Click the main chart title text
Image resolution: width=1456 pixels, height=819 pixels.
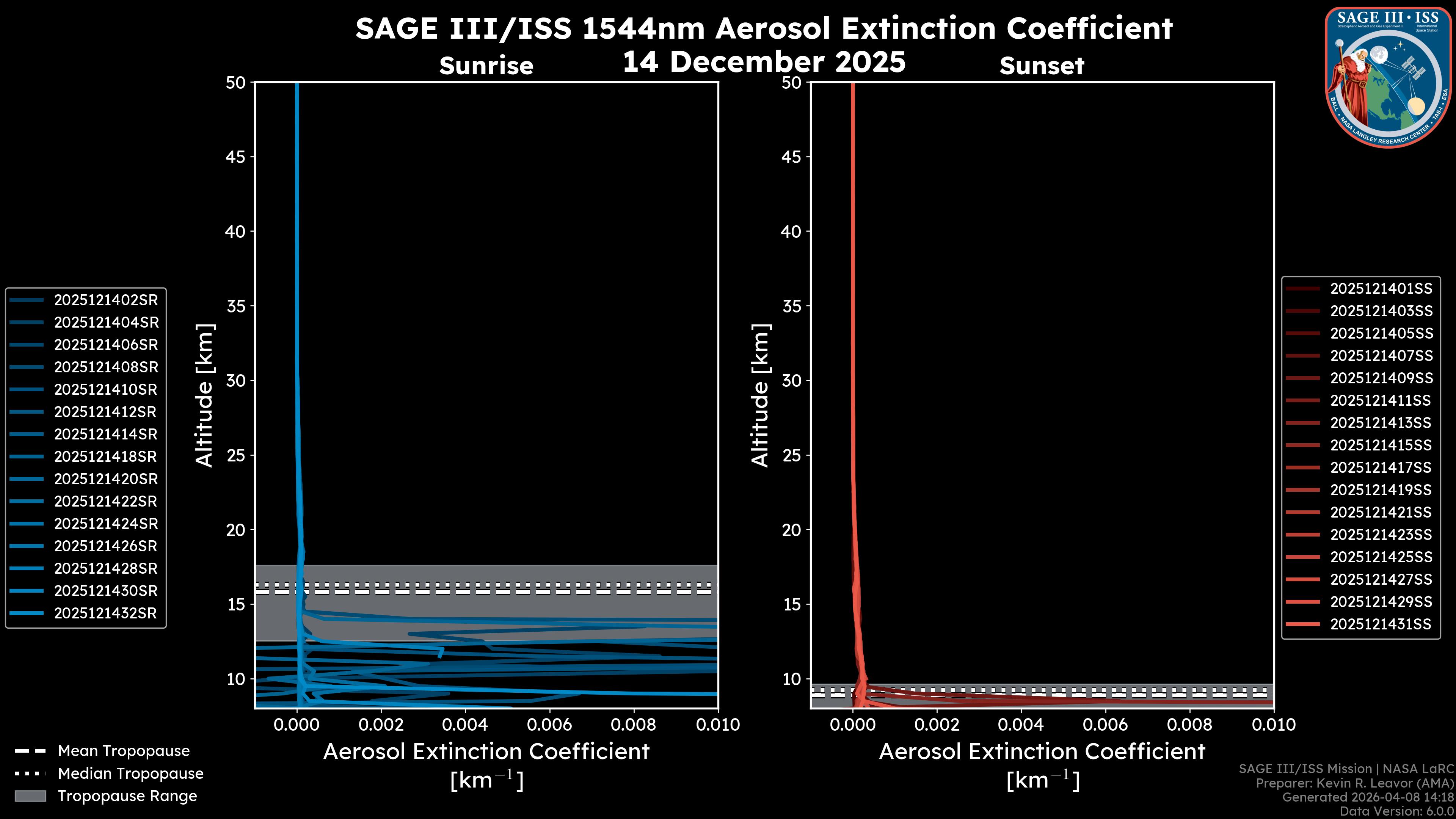(764, 28)
